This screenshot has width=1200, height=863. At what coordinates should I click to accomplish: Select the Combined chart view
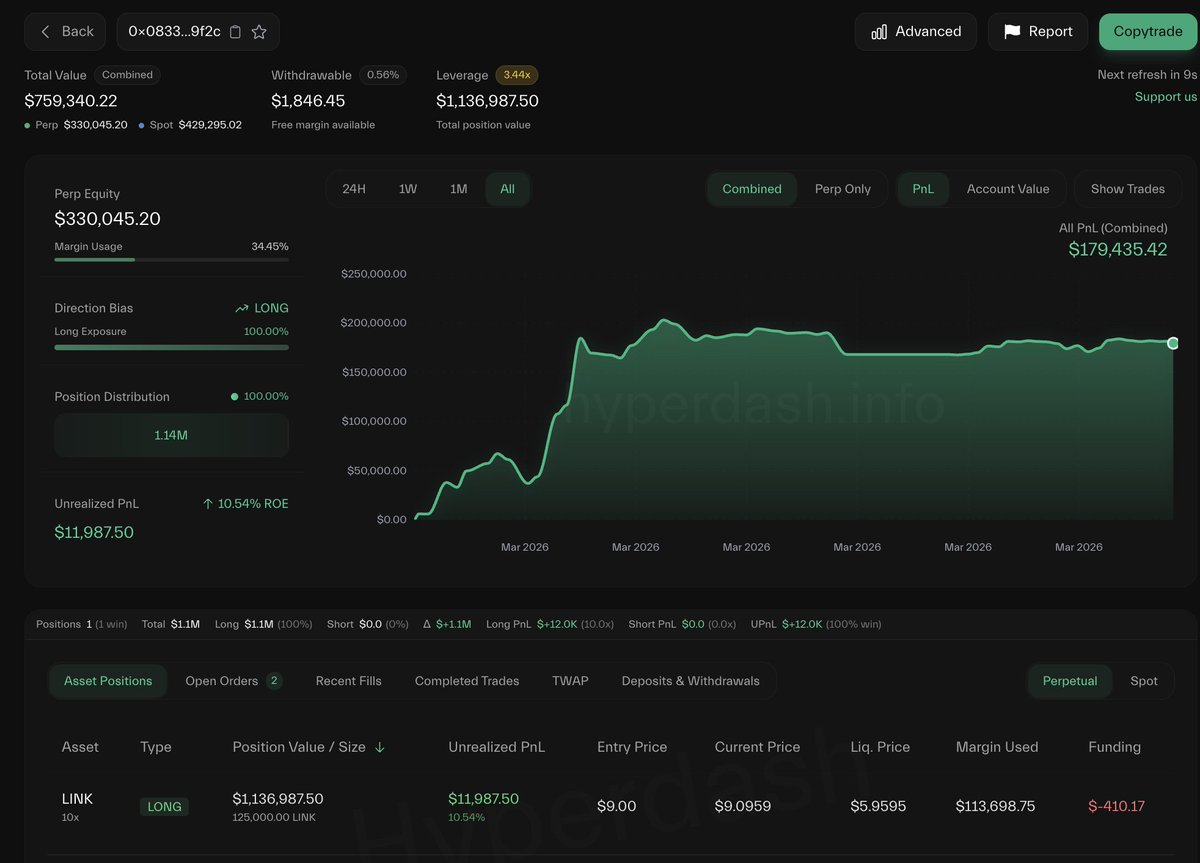[751, 189]
